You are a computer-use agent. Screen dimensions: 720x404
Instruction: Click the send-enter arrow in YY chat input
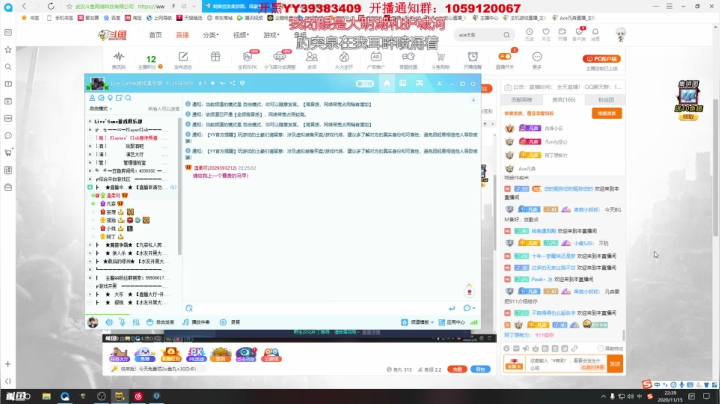[x=452, y=308]
